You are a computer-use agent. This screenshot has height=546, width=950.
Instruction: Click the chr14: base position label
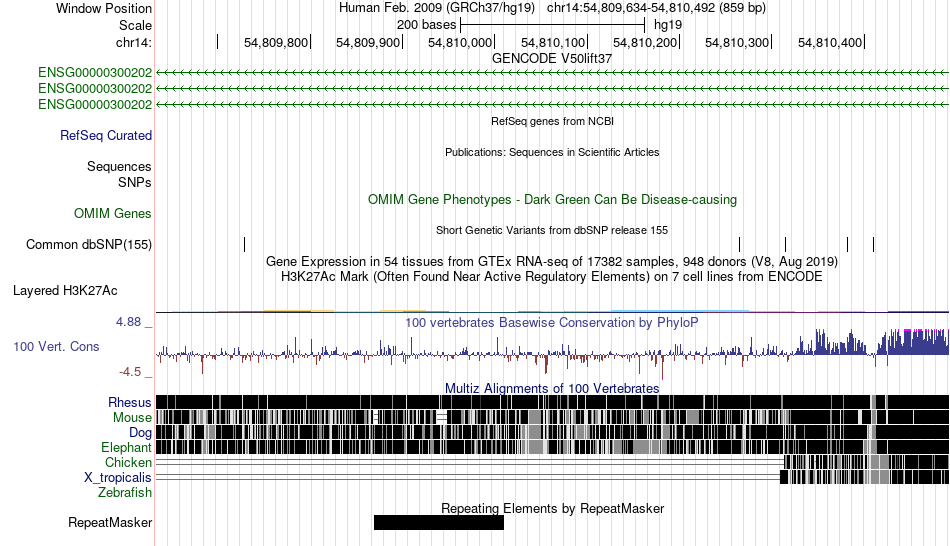point(134,42)
